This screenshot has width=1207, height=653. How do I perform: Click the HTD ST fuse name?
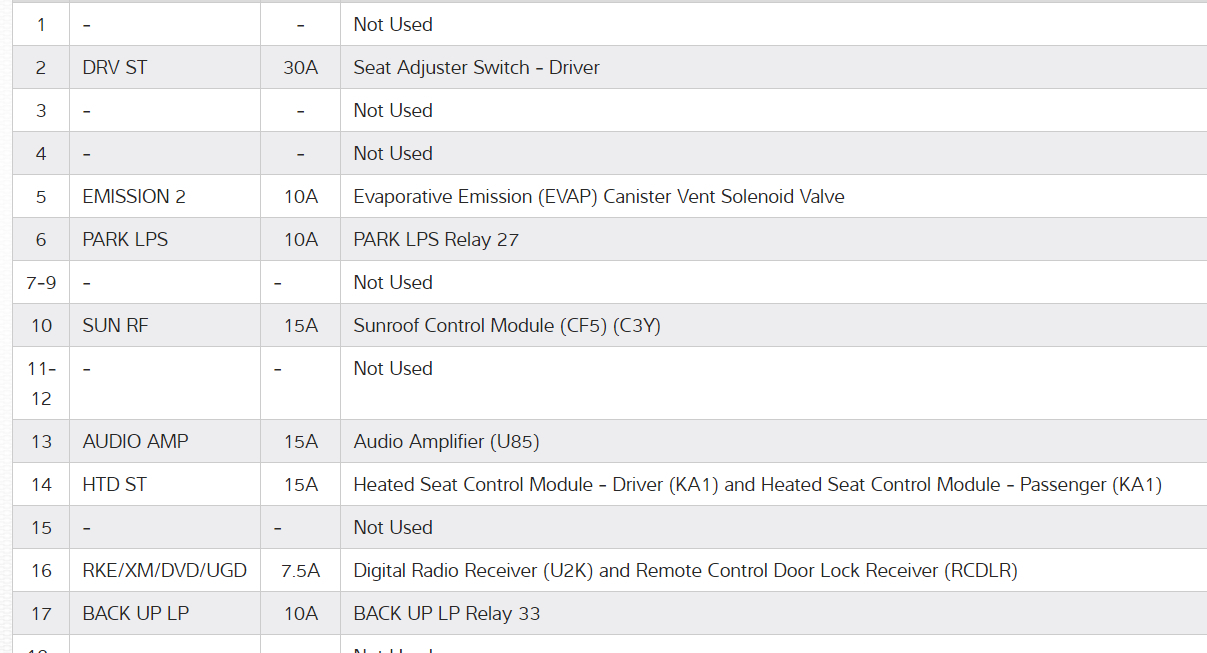tap(114, 485)
